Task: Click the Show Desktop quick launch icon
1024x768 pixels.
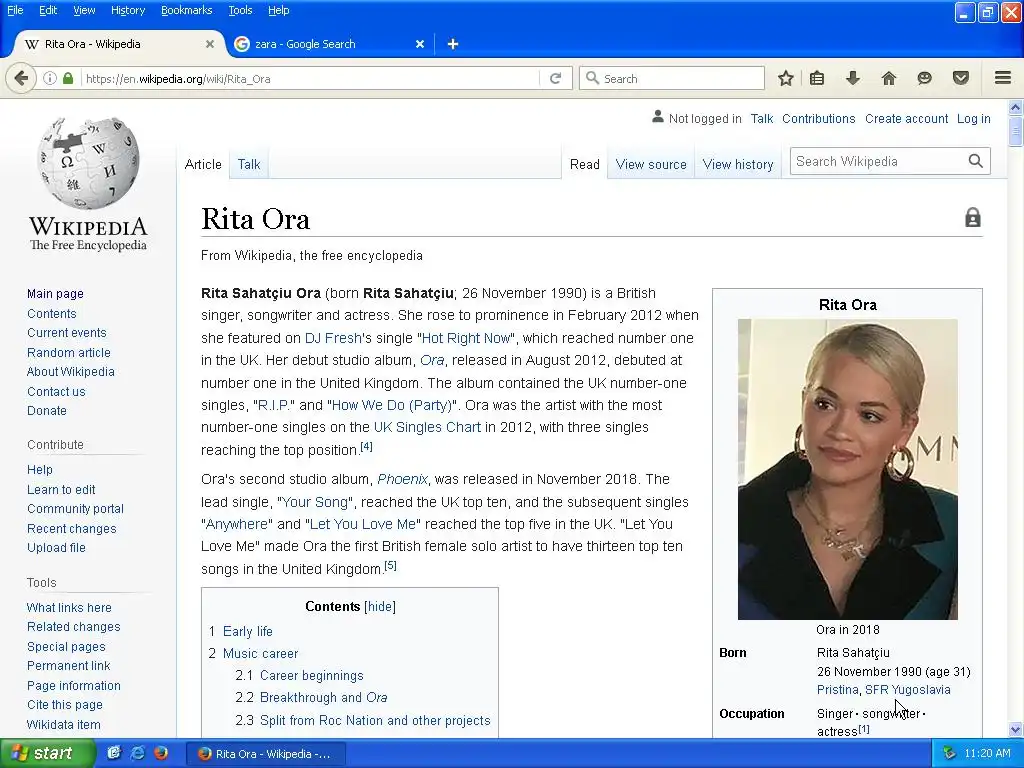Action: (114, 754)
